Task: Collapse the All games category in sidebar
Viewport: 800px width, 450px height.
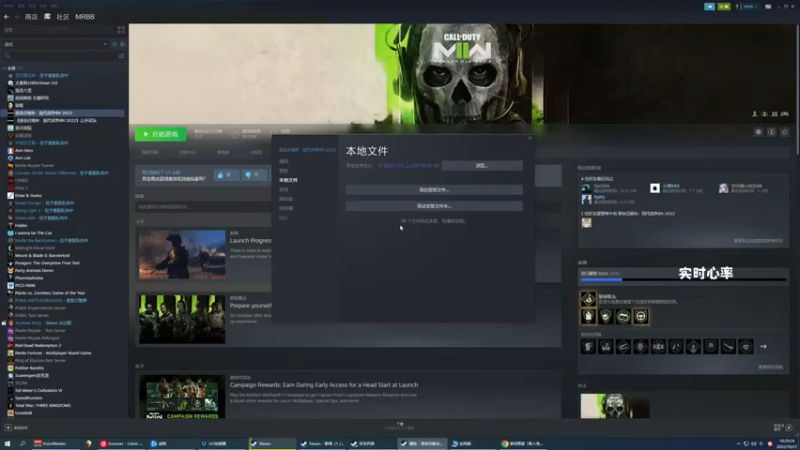Action: pyautogui.click(x=5, y=68)
